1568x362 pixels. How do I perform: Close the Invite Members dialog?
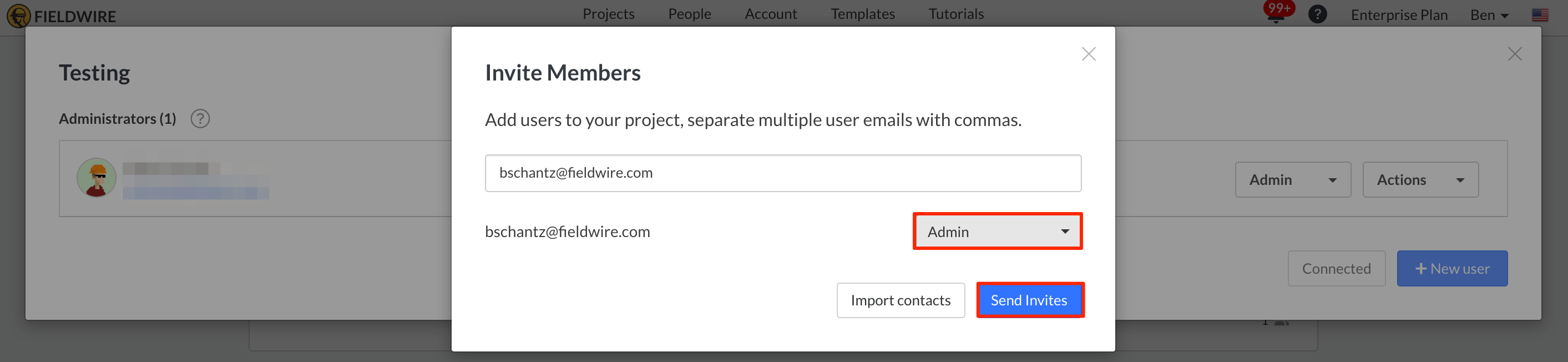point(1089,54)
